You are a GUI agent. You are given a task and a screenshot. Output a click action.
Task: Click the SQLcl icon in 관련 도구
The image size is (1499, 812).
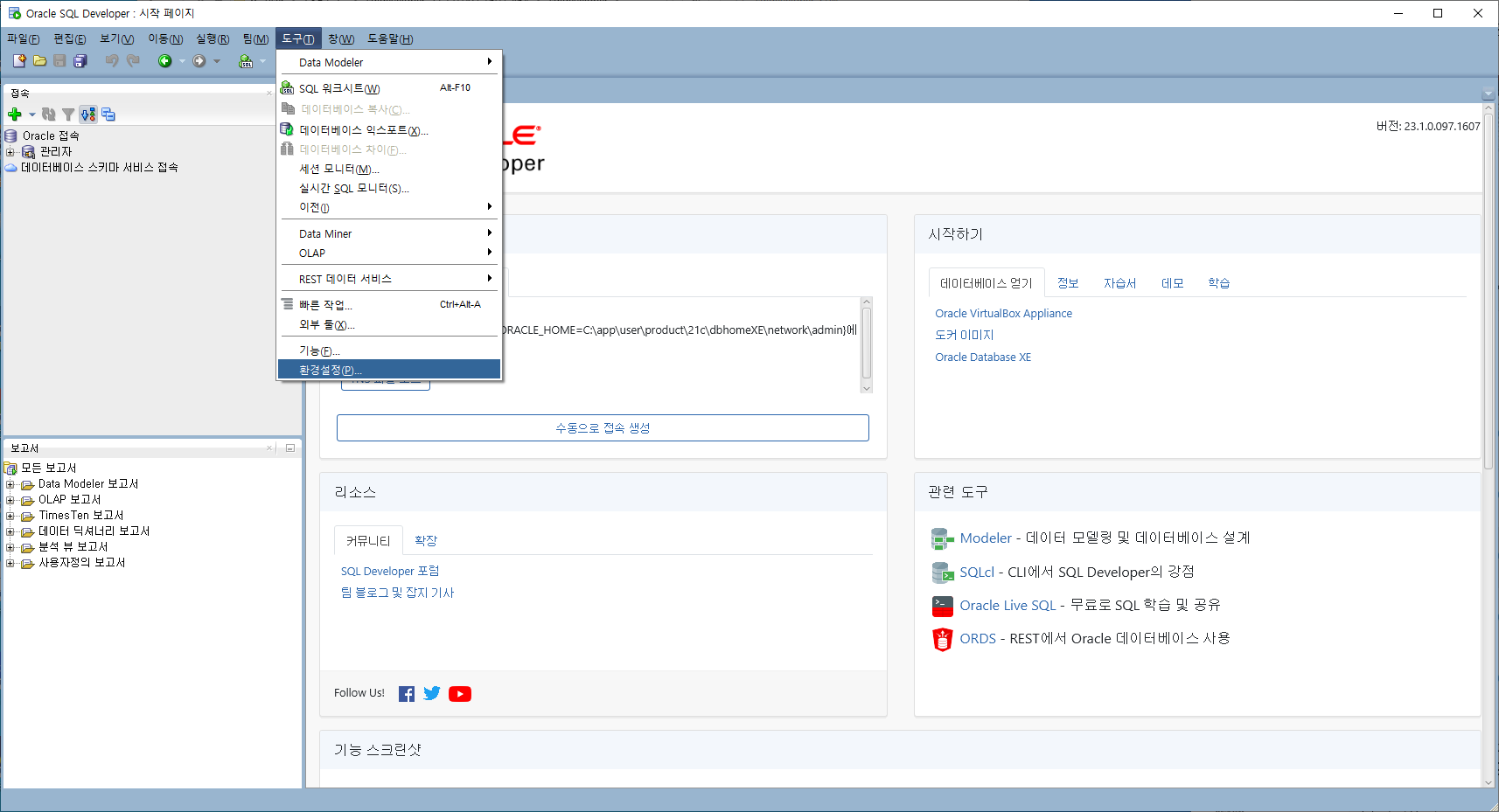(x=942, y=573)
